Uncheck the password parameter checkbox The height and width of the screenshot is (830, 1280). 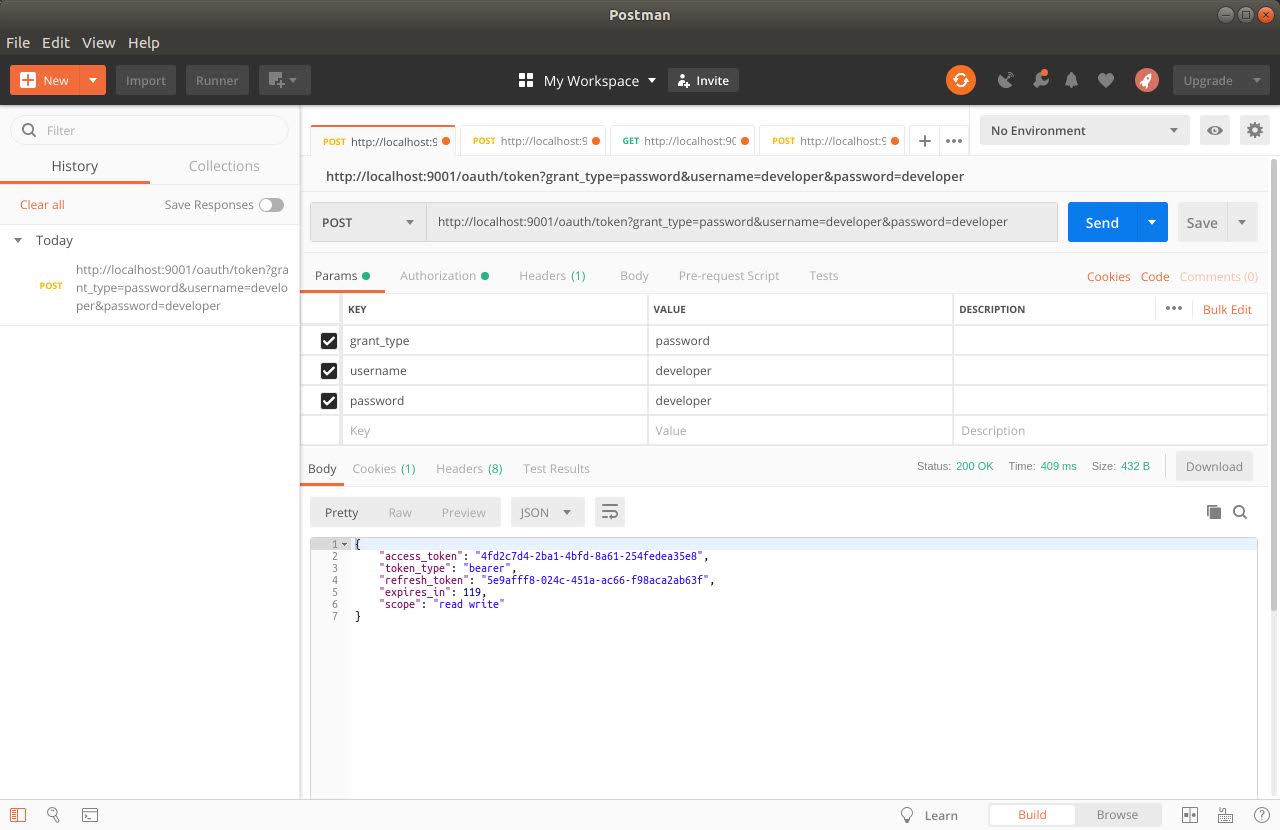click(328, 401)
